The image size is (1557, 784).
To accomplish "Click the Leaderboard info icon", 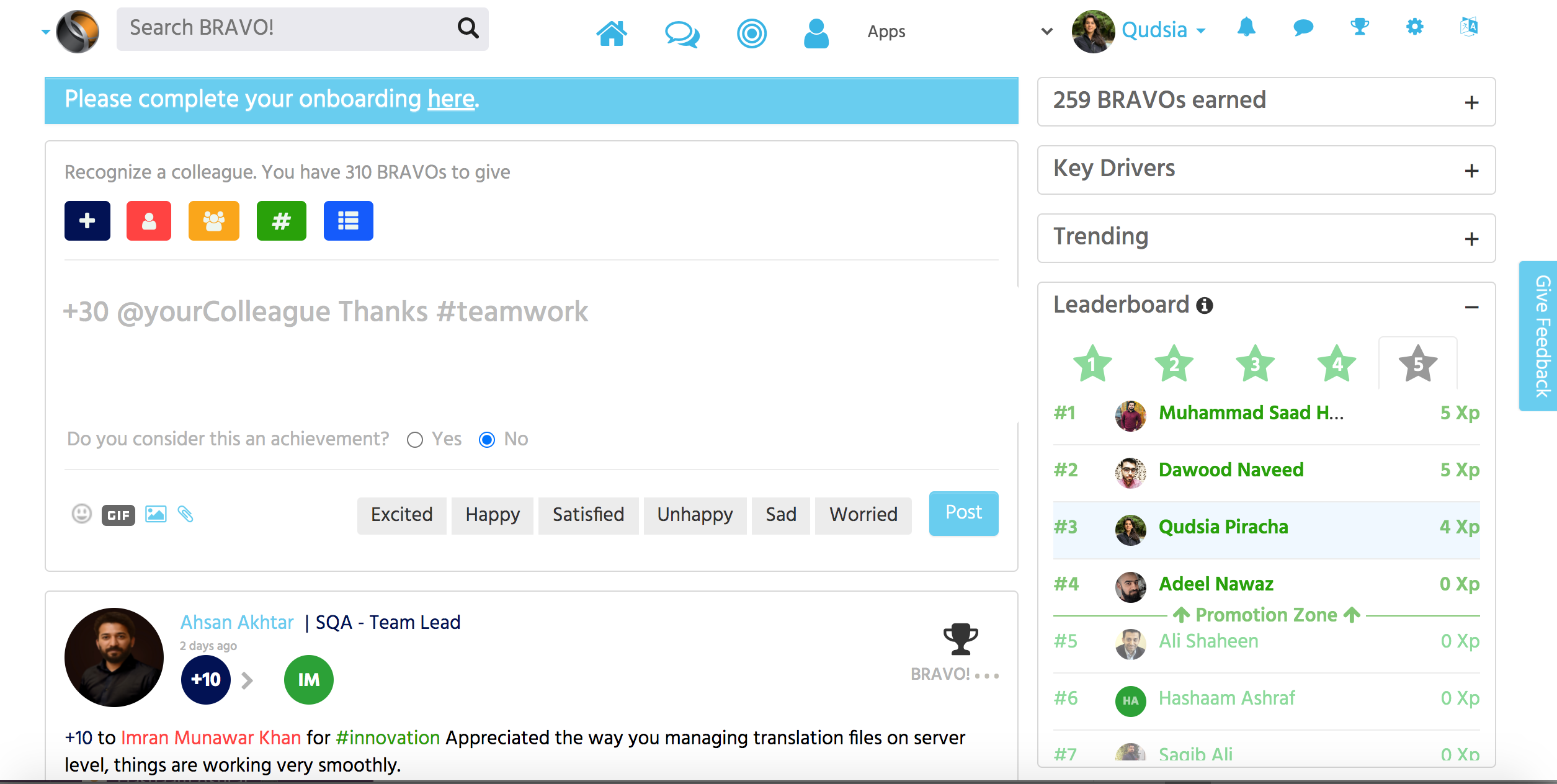I will (x=1205, y=305).
